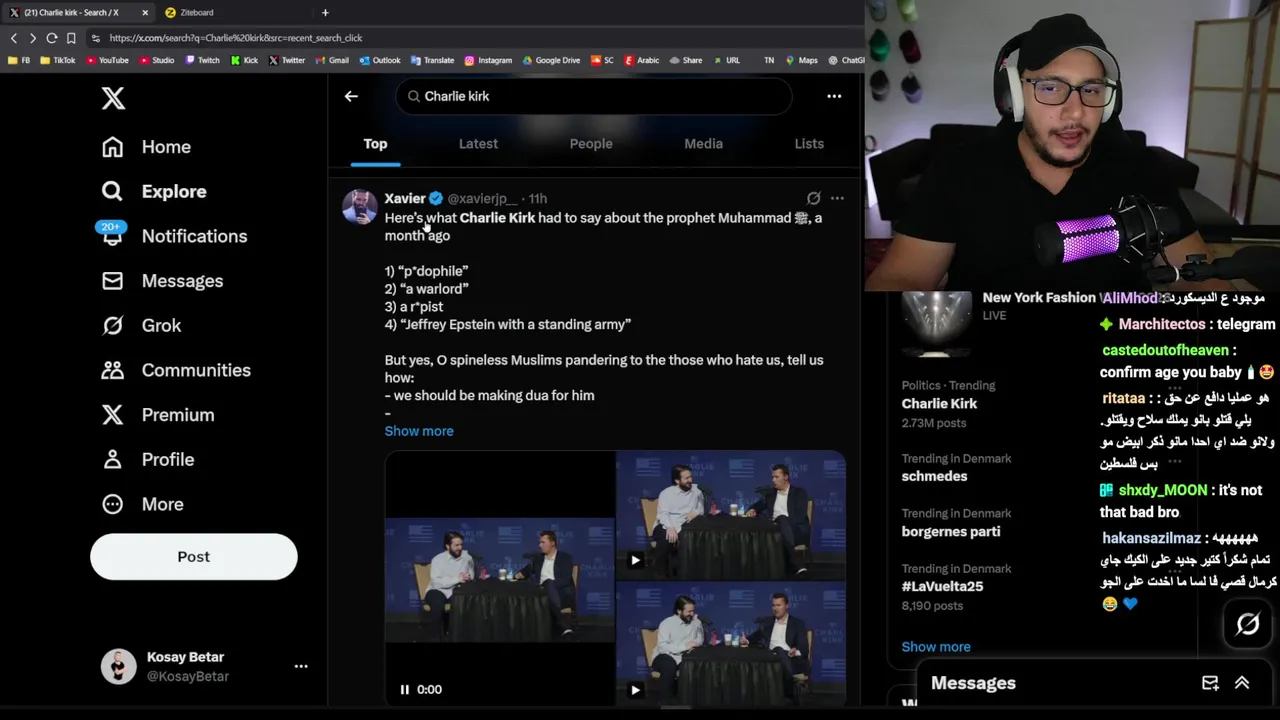The image size is (1280, 720).
Task: Open the Studio bookmark
Action: [157, 60]
